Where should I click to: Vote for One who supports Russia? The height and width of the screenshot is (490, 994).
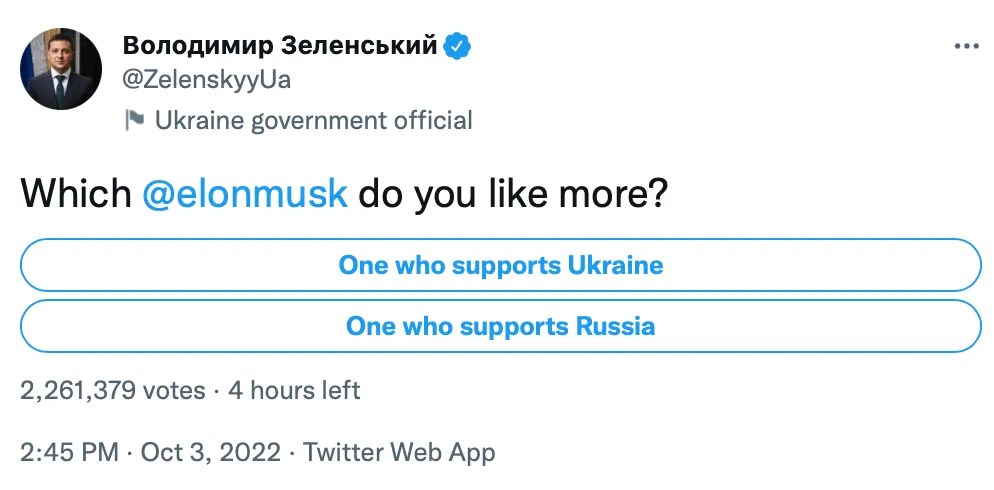501,326
